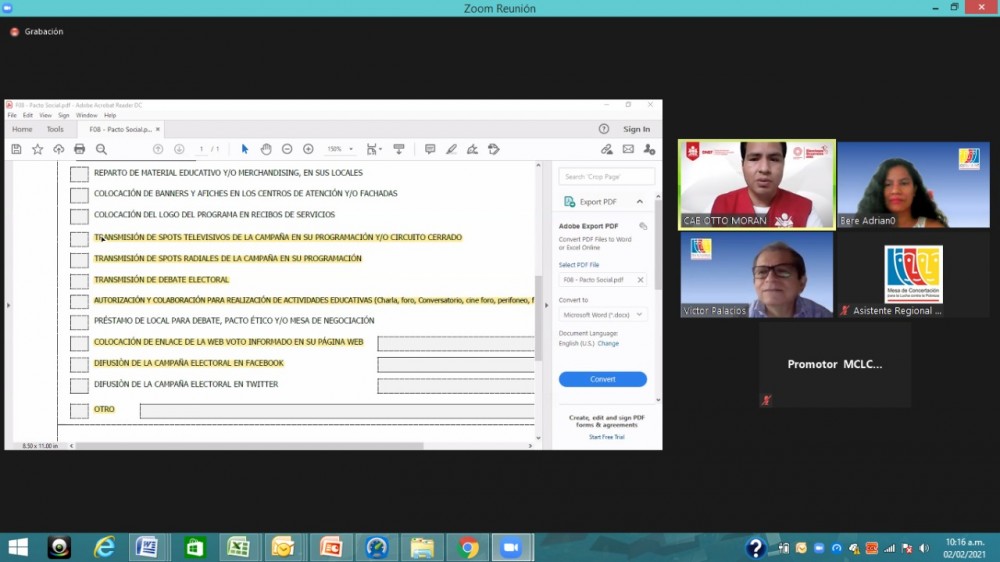Open Google Chrome from the taskbar
The height and width of the screenshot is (562, 1000).
[x=467, y=547]
